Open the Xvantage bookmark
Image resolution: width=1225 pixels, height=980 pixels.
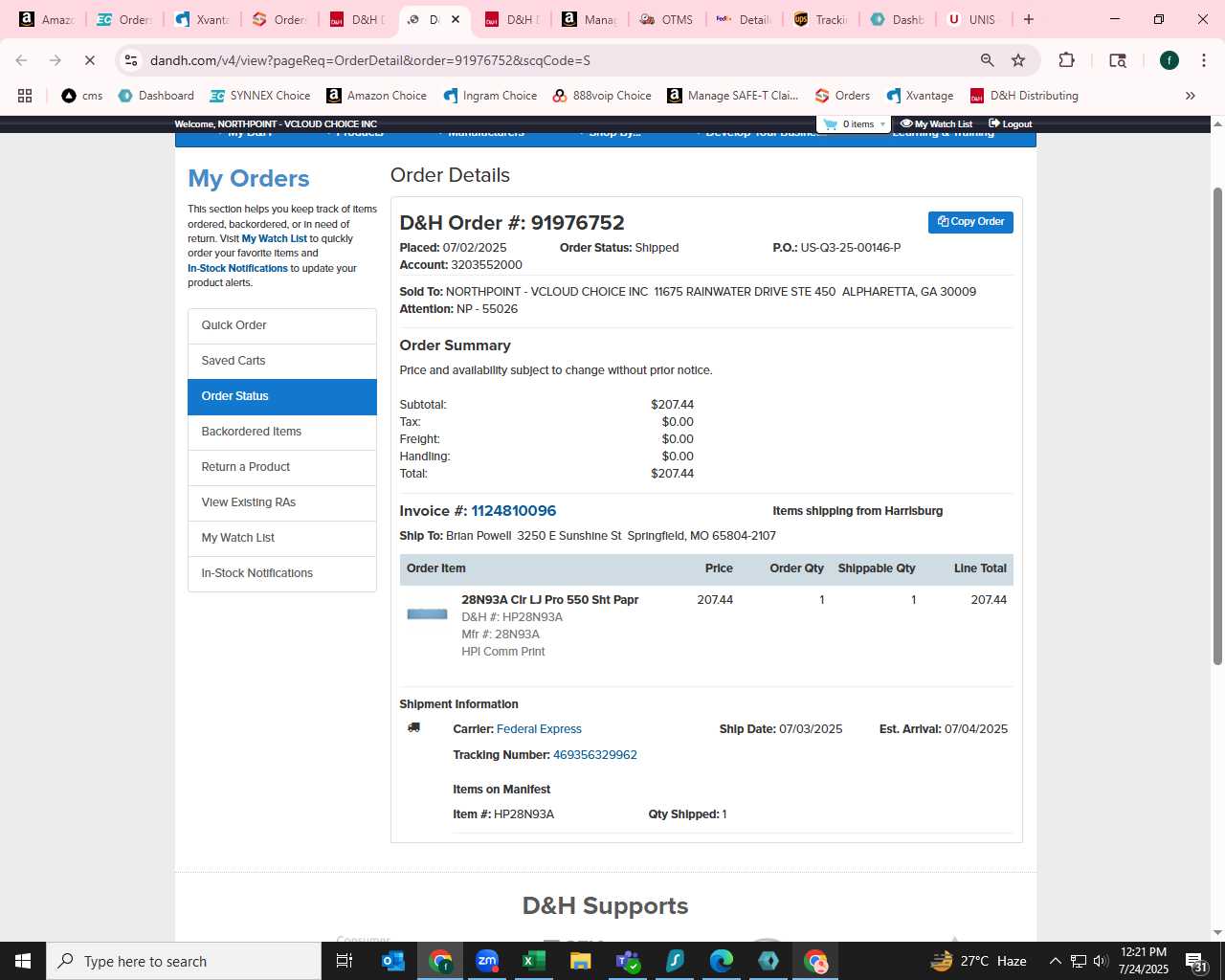(920, 96)
